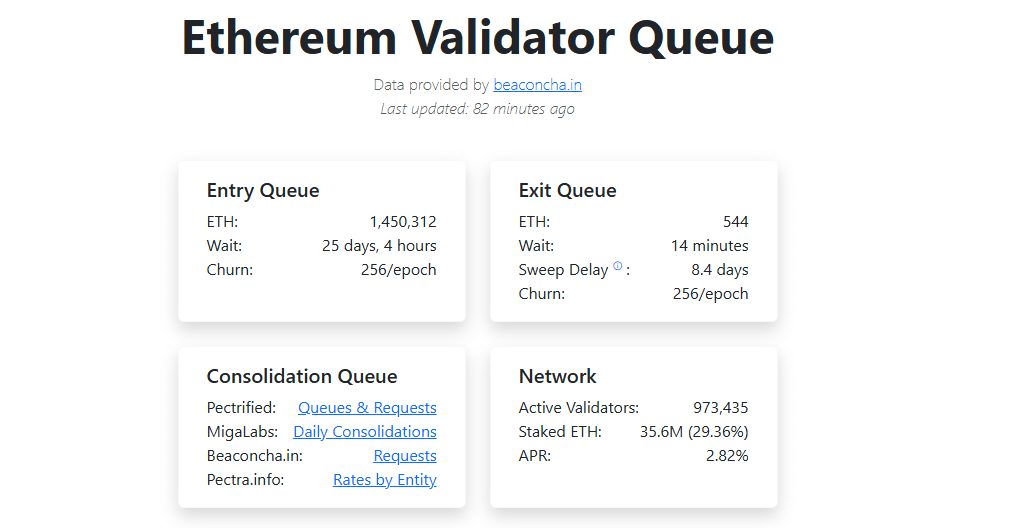
Task: Click the Consolidation Queue card heading
Action: click(x=302, y=376)
